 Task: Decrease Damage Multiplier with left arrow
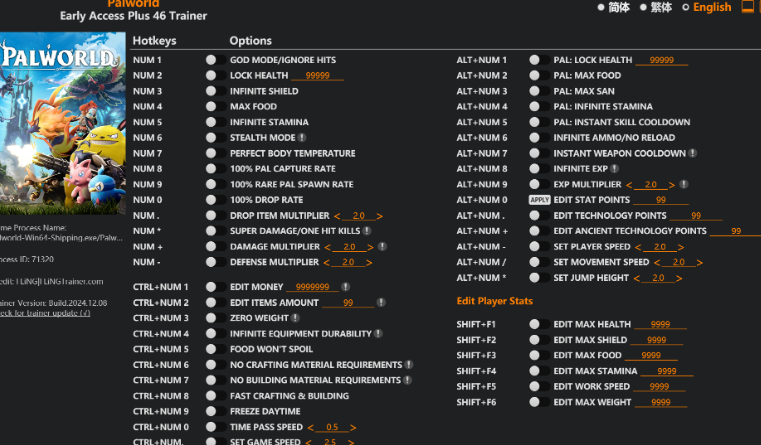point(327,247)
